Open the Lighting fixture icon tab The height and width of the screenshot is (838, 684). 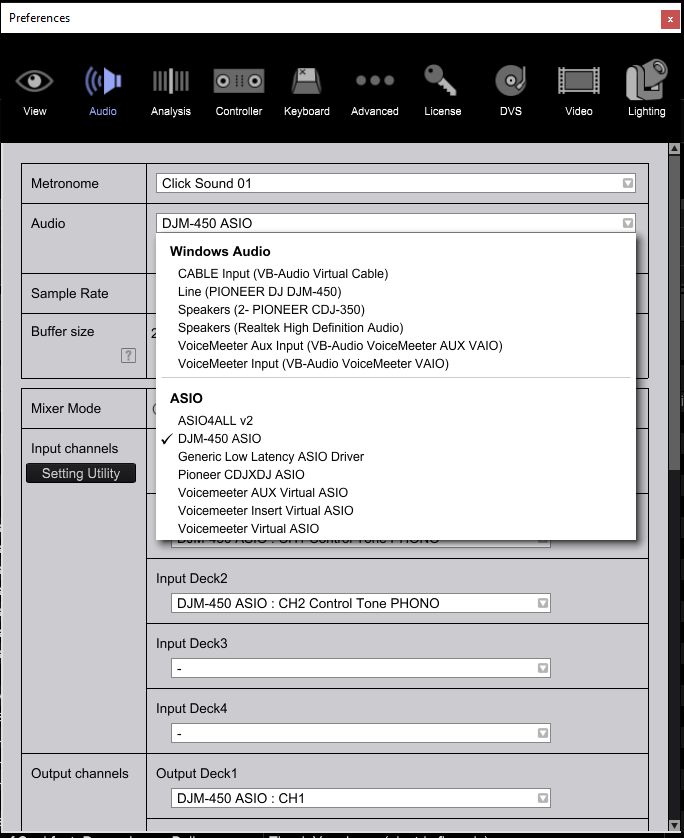647,80
